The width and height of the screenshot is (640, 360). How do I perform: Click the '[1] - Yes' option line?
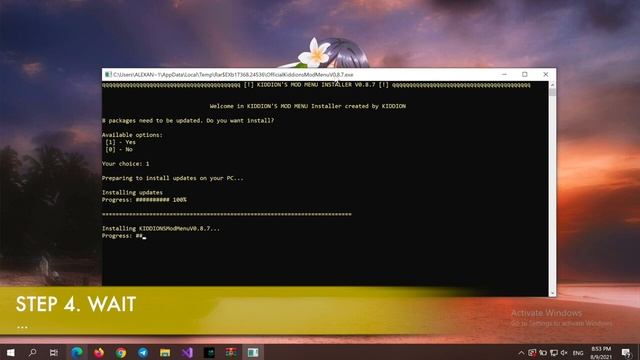coord(120,142)
